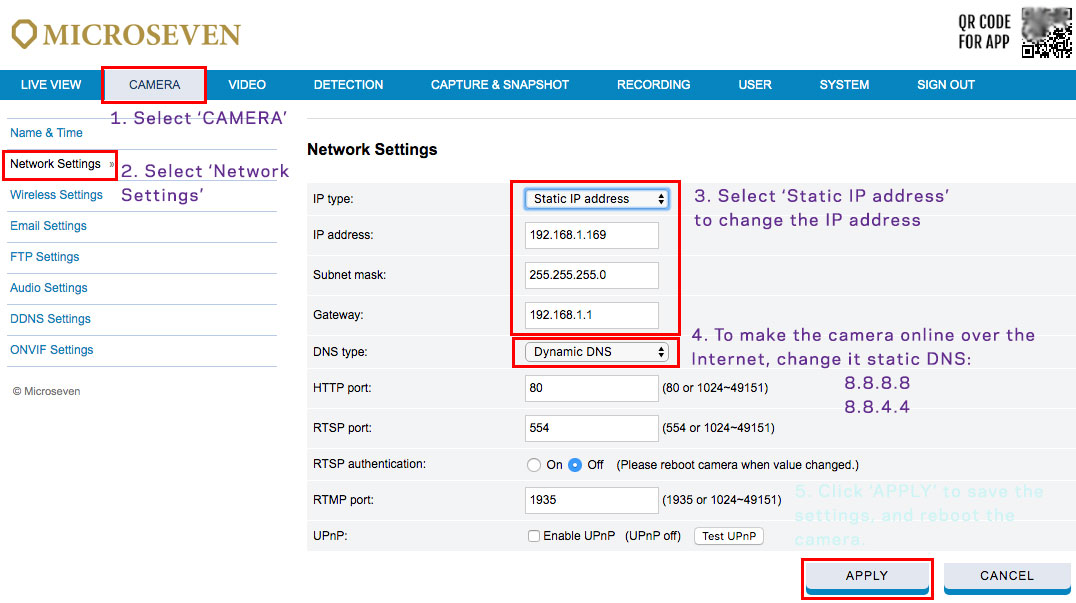The width and height of the screenshot is (1076, 603).
Task: Switch to the LIVE VIEW tab
Action: pyautogui.click(x=51, y=85)
